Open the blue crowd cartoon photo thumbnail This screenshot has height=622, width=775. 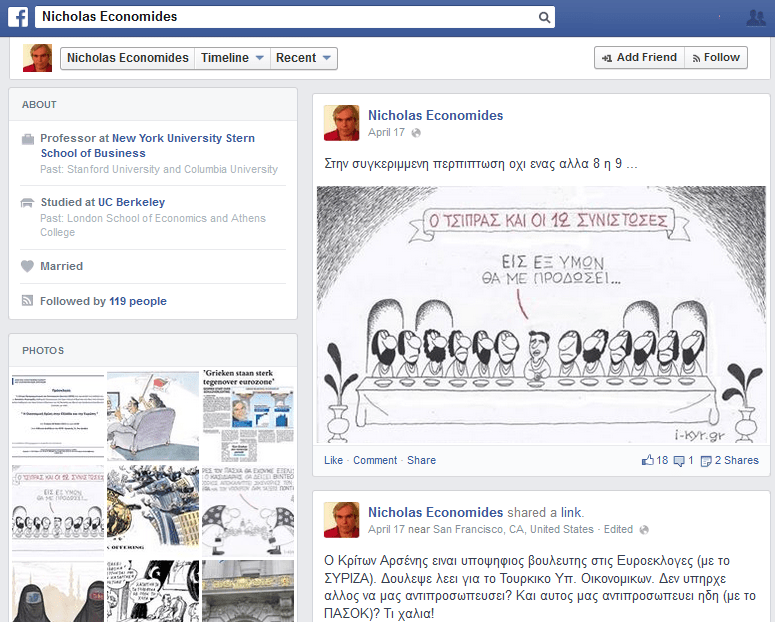[153, 509]
